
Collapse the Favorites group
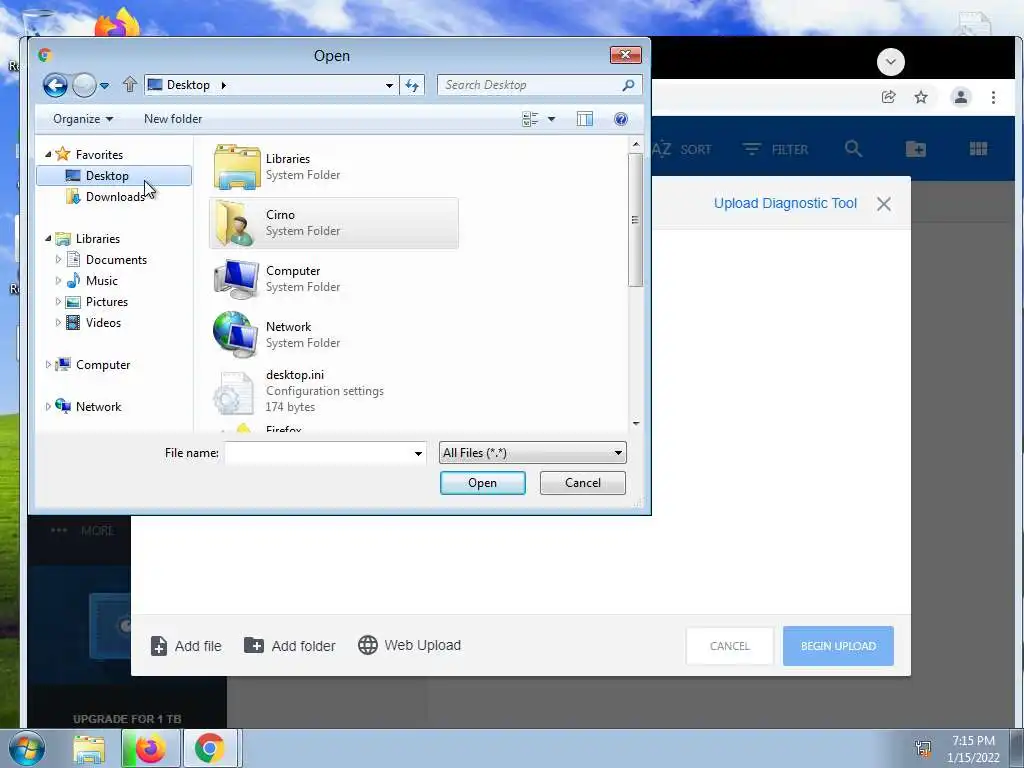pos(48,154)
